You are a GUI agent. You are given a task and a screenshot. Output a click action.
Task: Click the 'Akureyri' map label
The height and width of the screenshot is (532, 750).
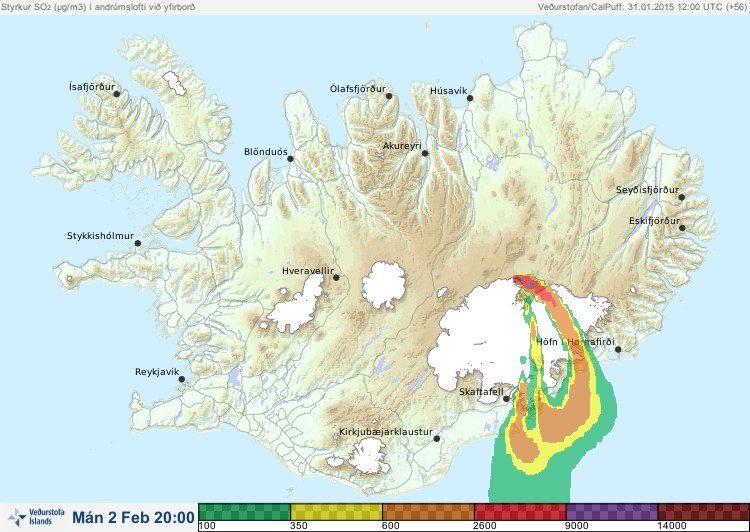click(x=402, y=146)
